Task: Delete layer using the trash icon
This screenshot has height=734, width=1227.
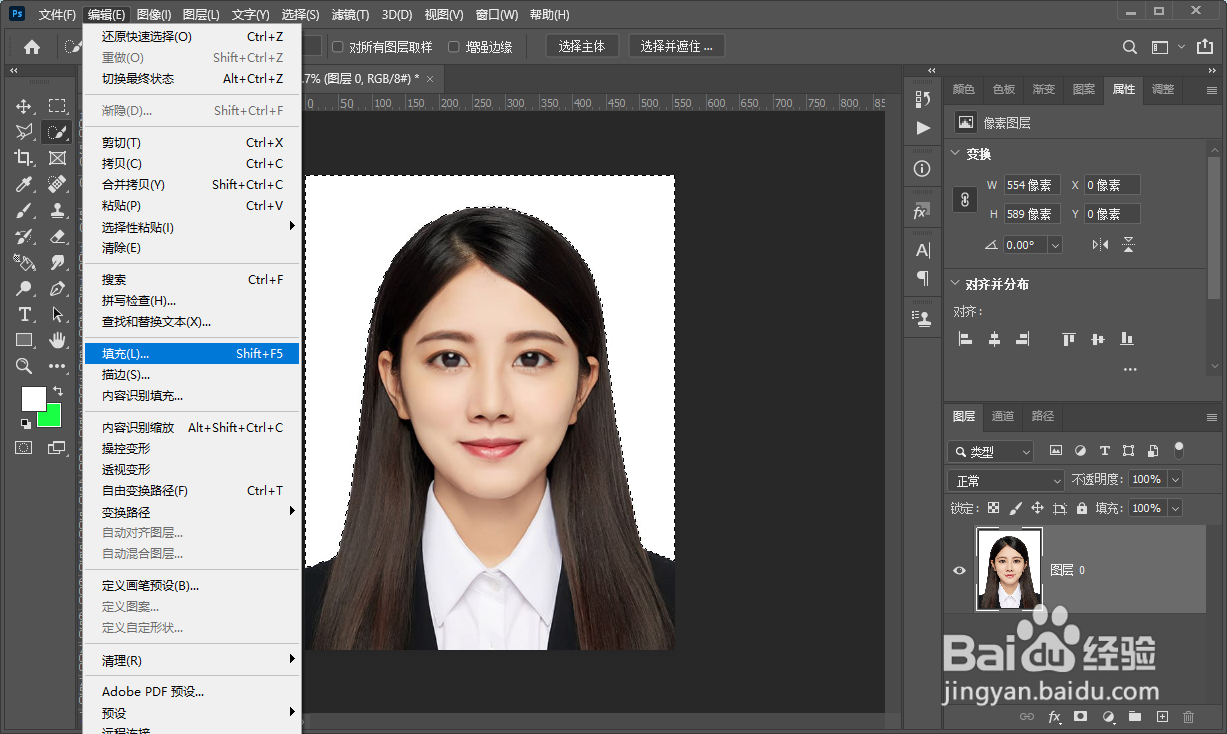Action: click(1188, 717)
